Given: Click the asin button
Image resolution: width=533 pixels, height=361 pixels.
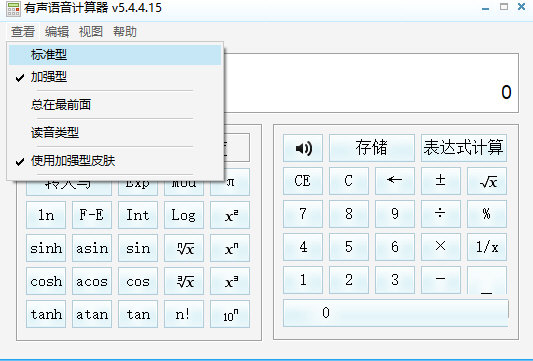Looking at the screenshot, I should 92,248.
